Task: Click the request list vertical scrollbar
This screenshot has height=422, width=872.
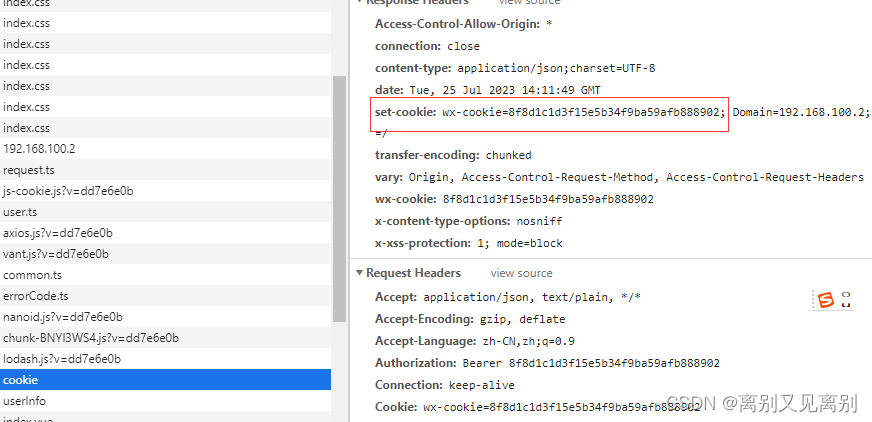Action: [x=339, y=198]
